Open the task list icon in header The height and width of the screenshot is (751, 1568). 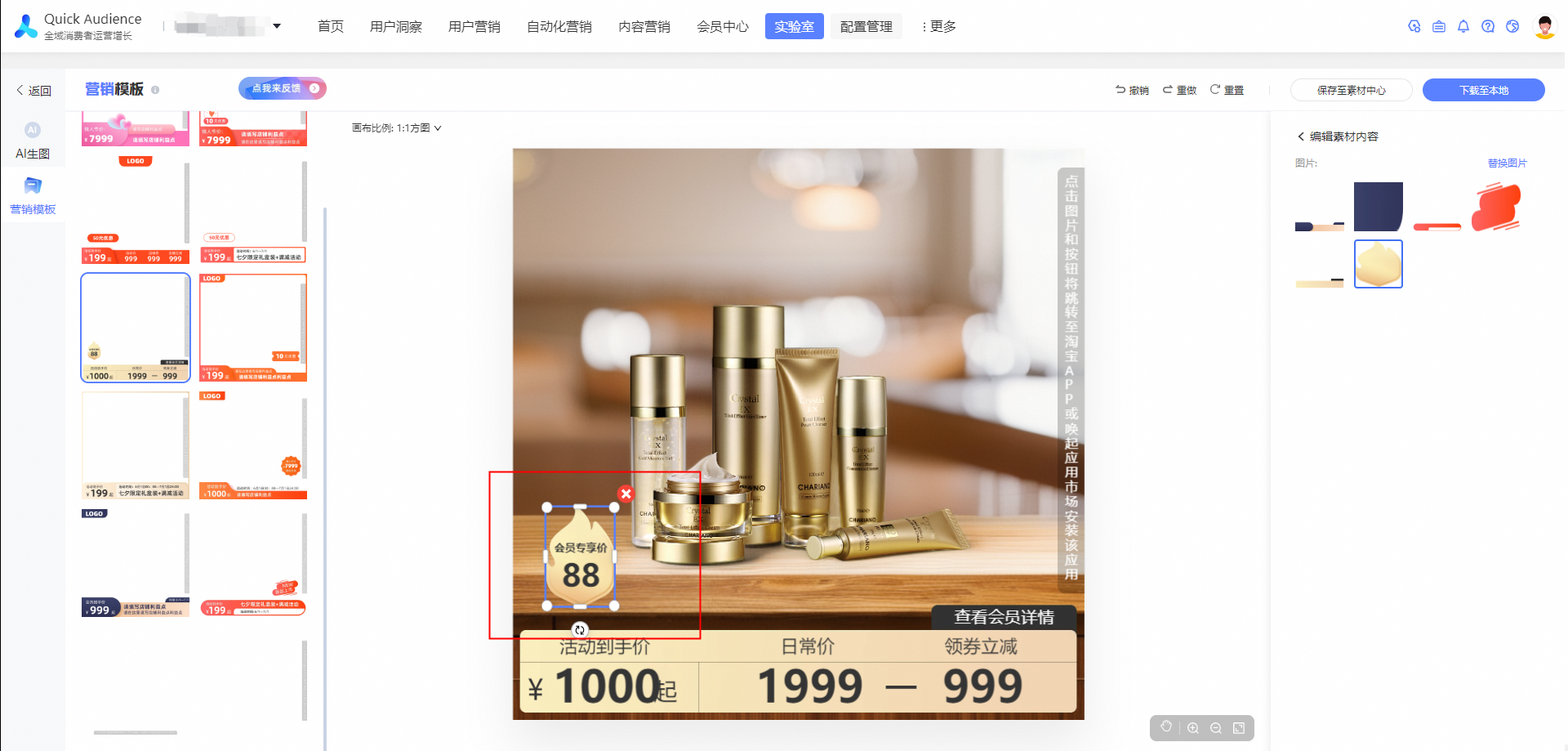1439,26
